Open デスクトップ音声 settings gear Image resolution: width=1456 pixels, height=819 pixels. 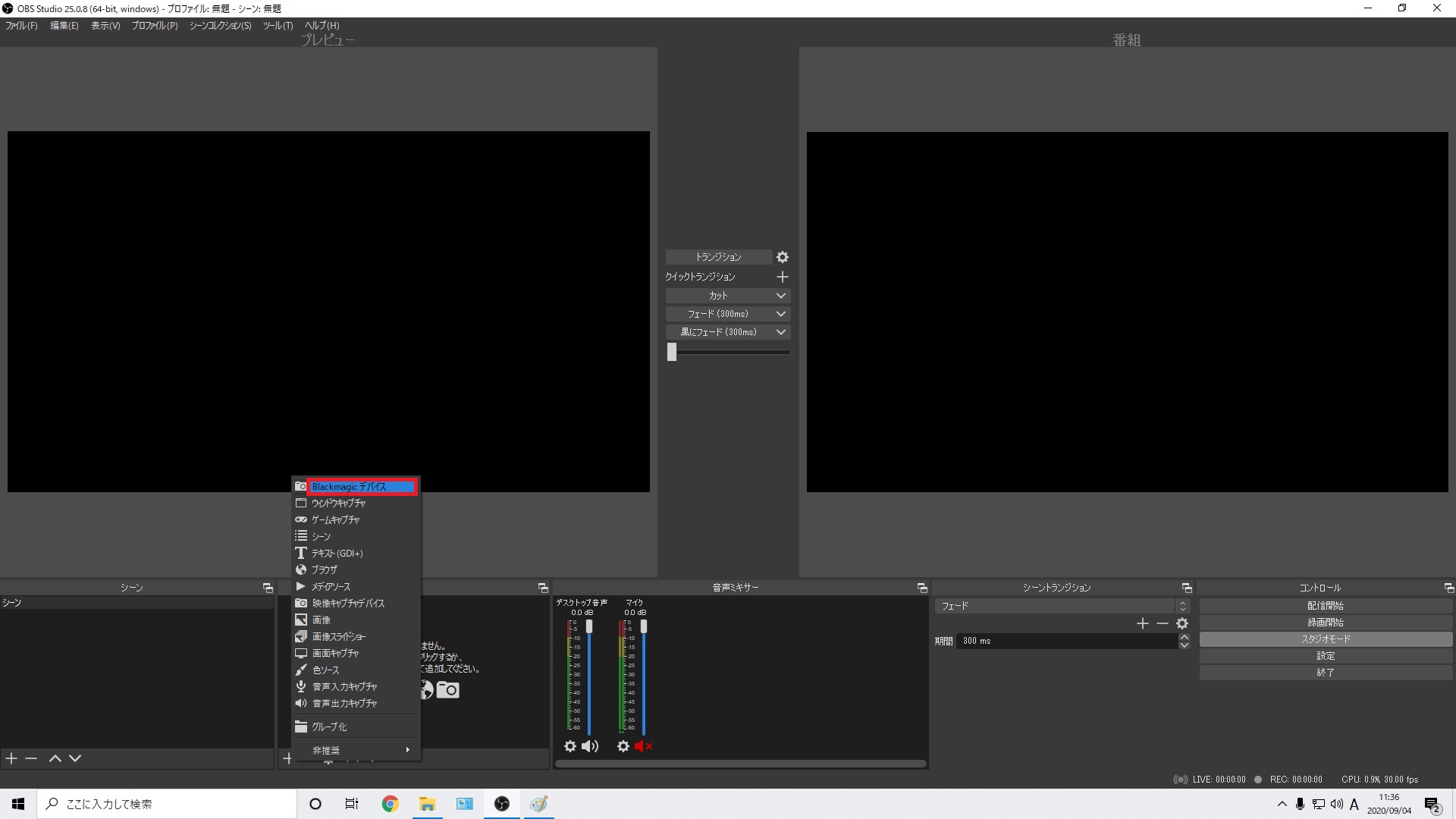point(570,746)
